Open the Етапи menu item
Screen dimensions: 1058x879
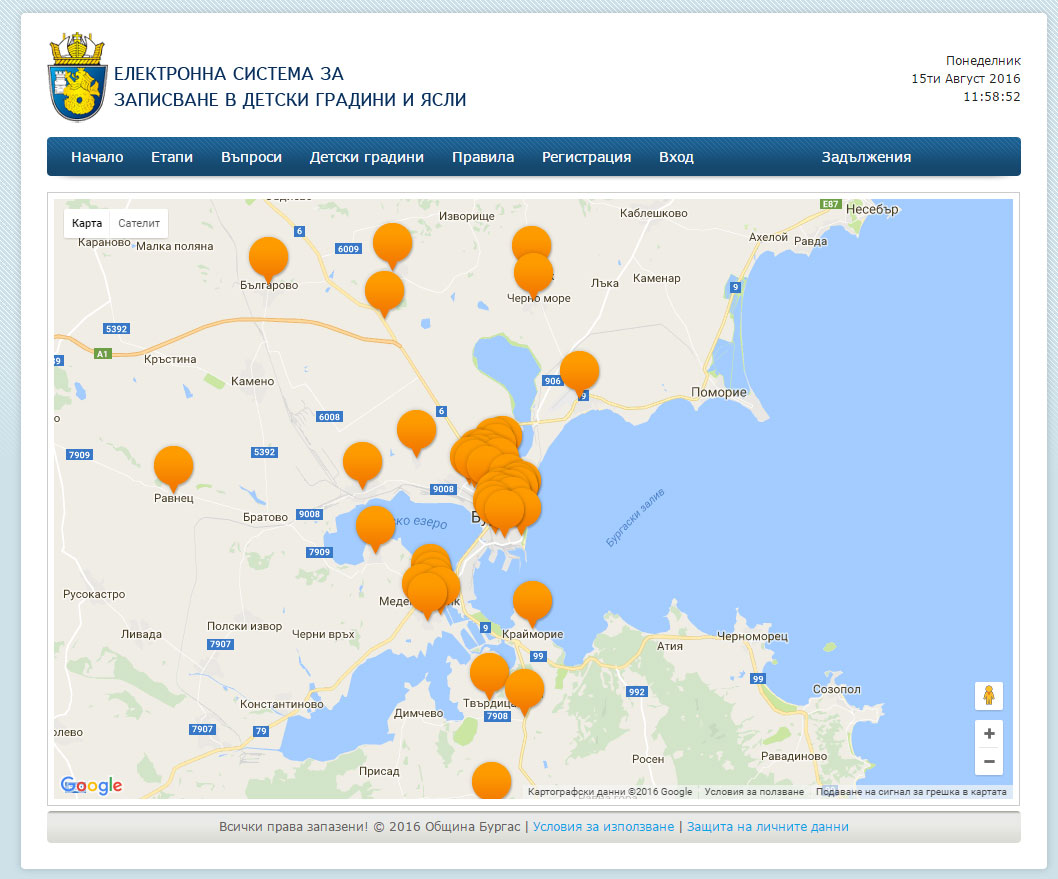pos(172,157)
